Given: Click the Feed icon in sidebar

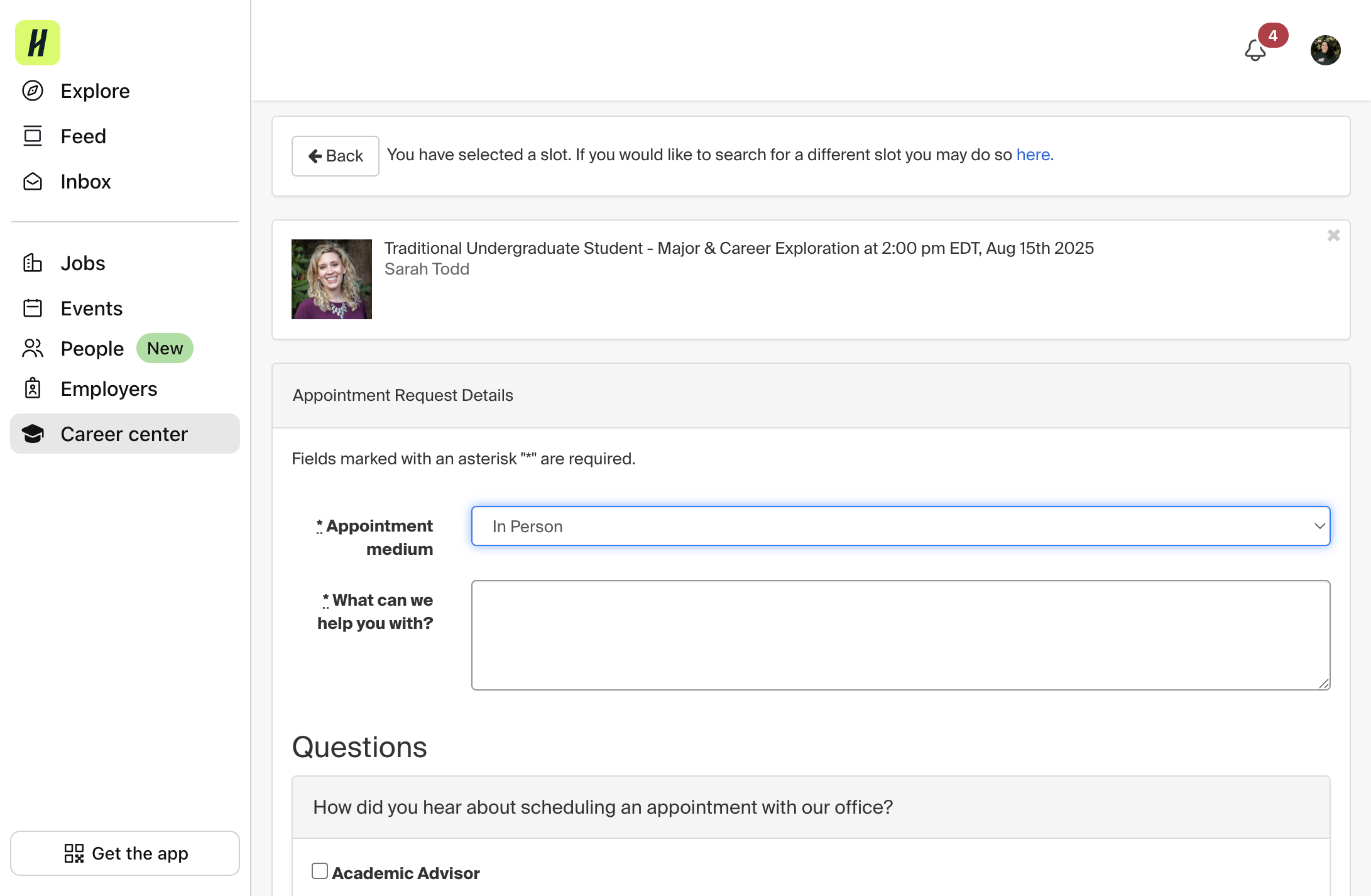Looking at the screenshot, I should click(33, 136).
